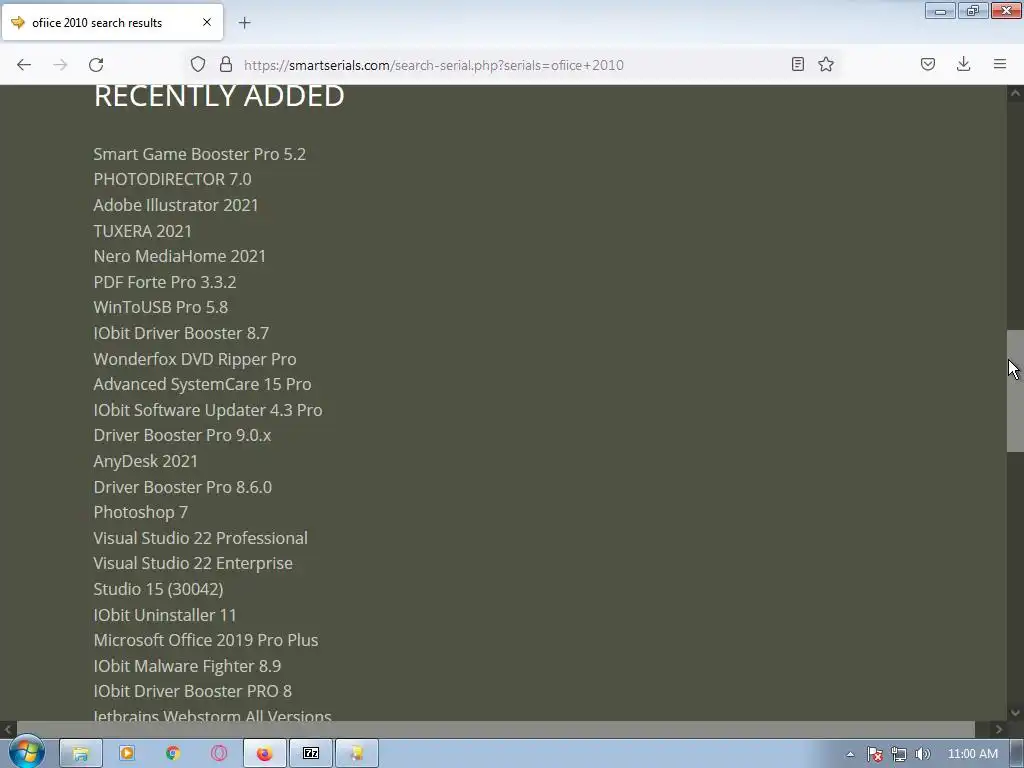The width and height of the screenshot is (1024, 768).
Task: Open Windows Explorer from taskbar
Action: (80, 754)
